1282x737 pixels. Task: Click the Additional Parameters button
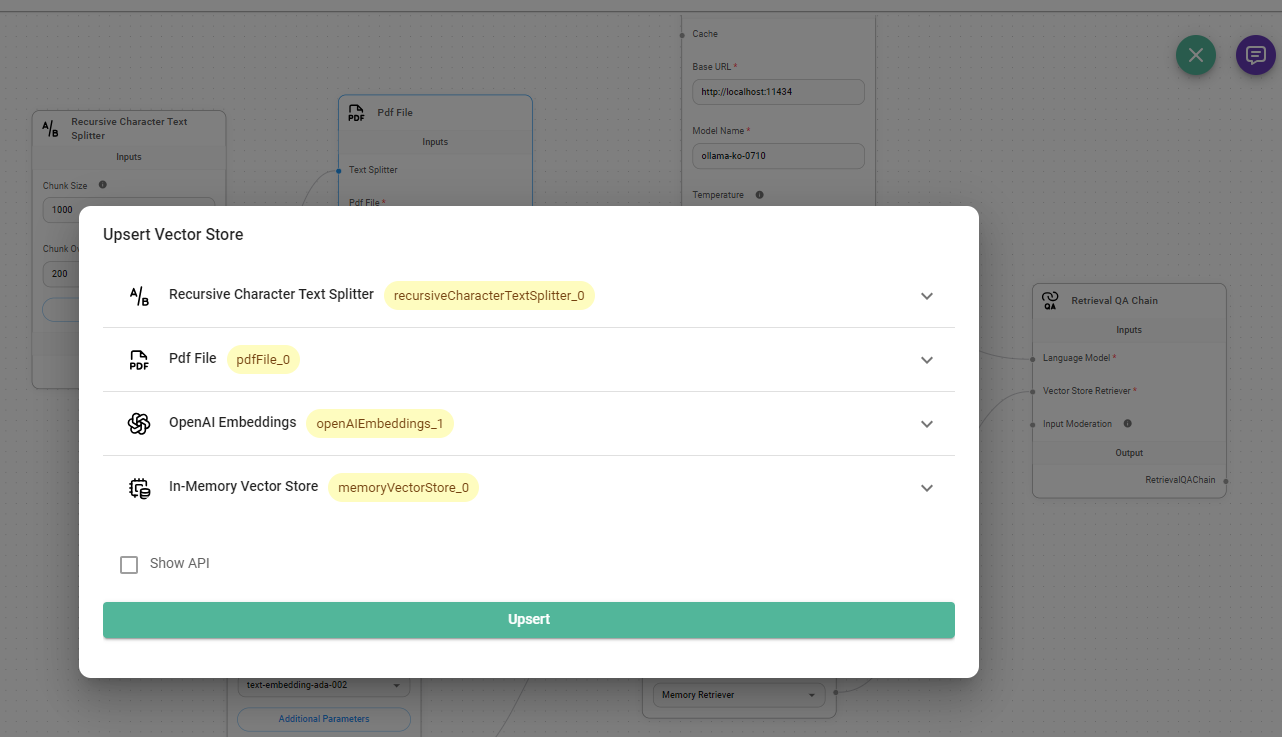click(324, 719)
